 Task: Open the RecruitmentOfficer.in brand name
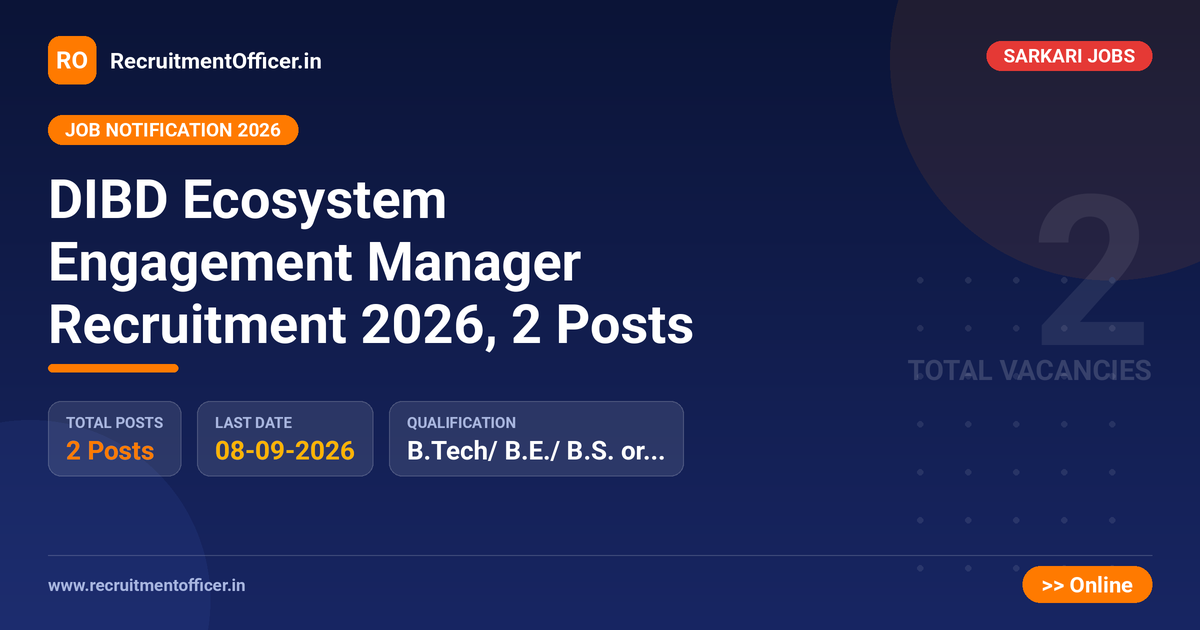click(215, 61)
